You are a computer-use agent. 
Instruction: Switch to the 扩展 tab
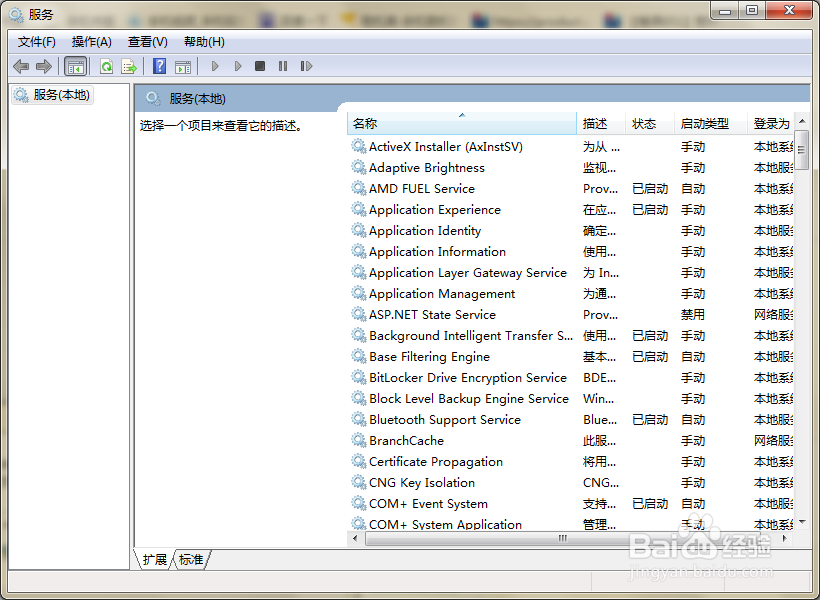pyautogui.click(x=154, y=560)
